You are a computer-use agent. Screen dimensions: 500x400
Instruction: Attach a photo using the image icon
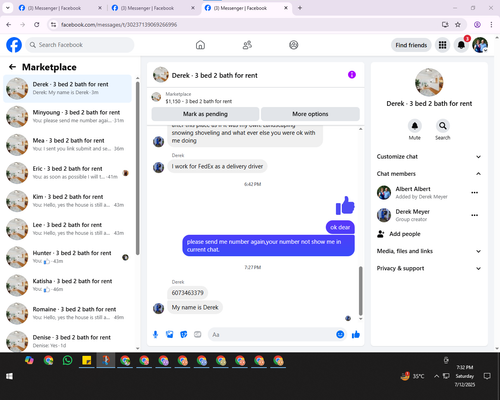(170, 334)
